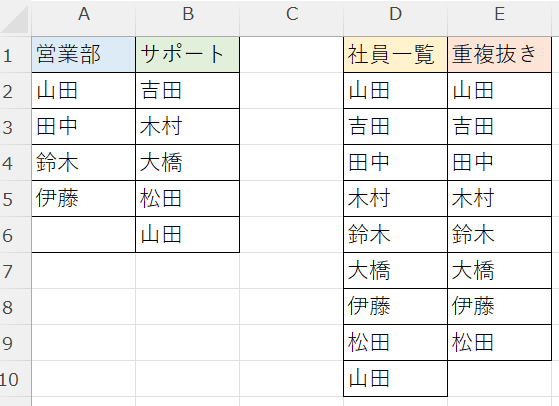Click the サポート header cell
This screenshot has height=406, width=559.
[188, 55]
